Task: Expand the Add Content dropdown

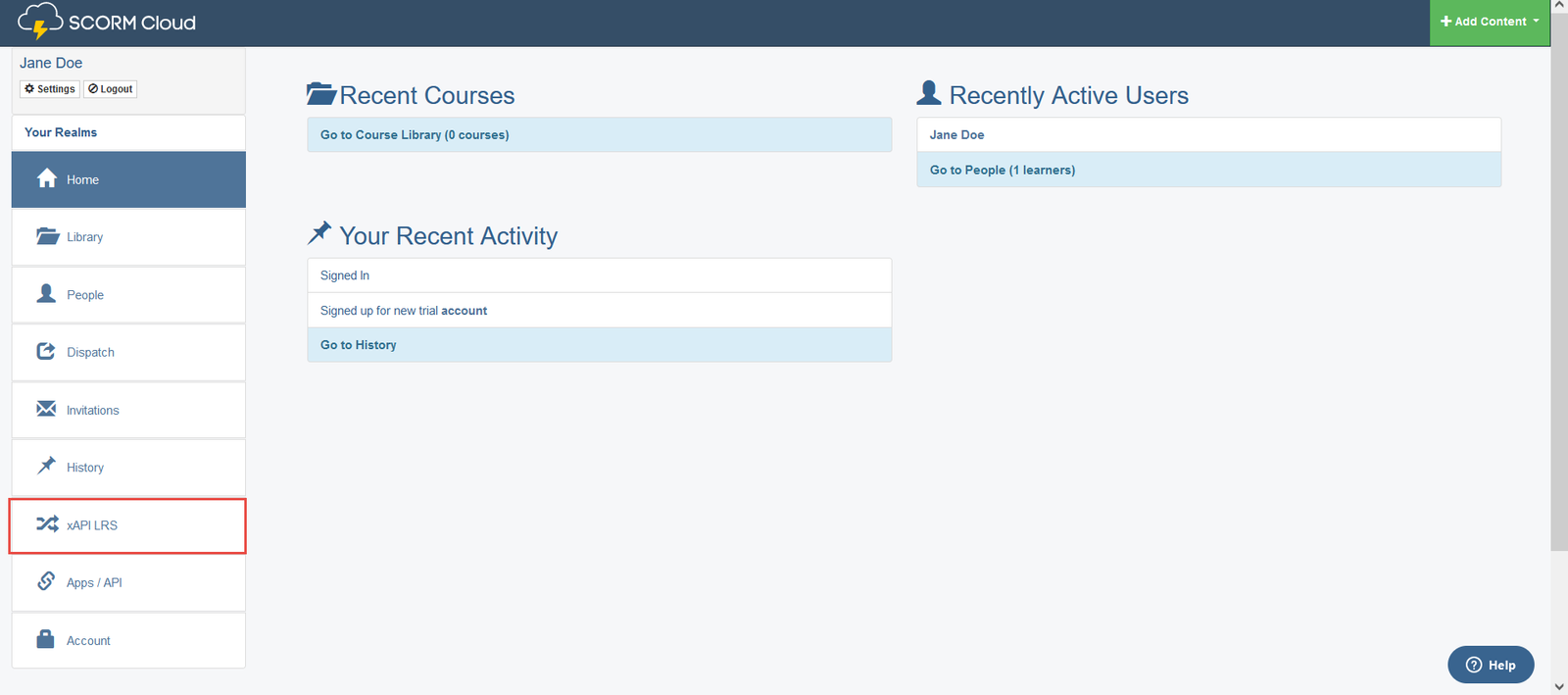Action: click(1489, 22)
